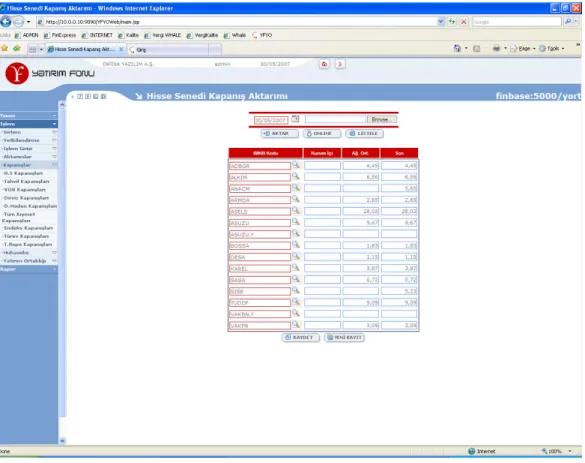The height and width of the screenshot is (463, 585).
Task: Click the Browse file button
Action: coord(381,119)
